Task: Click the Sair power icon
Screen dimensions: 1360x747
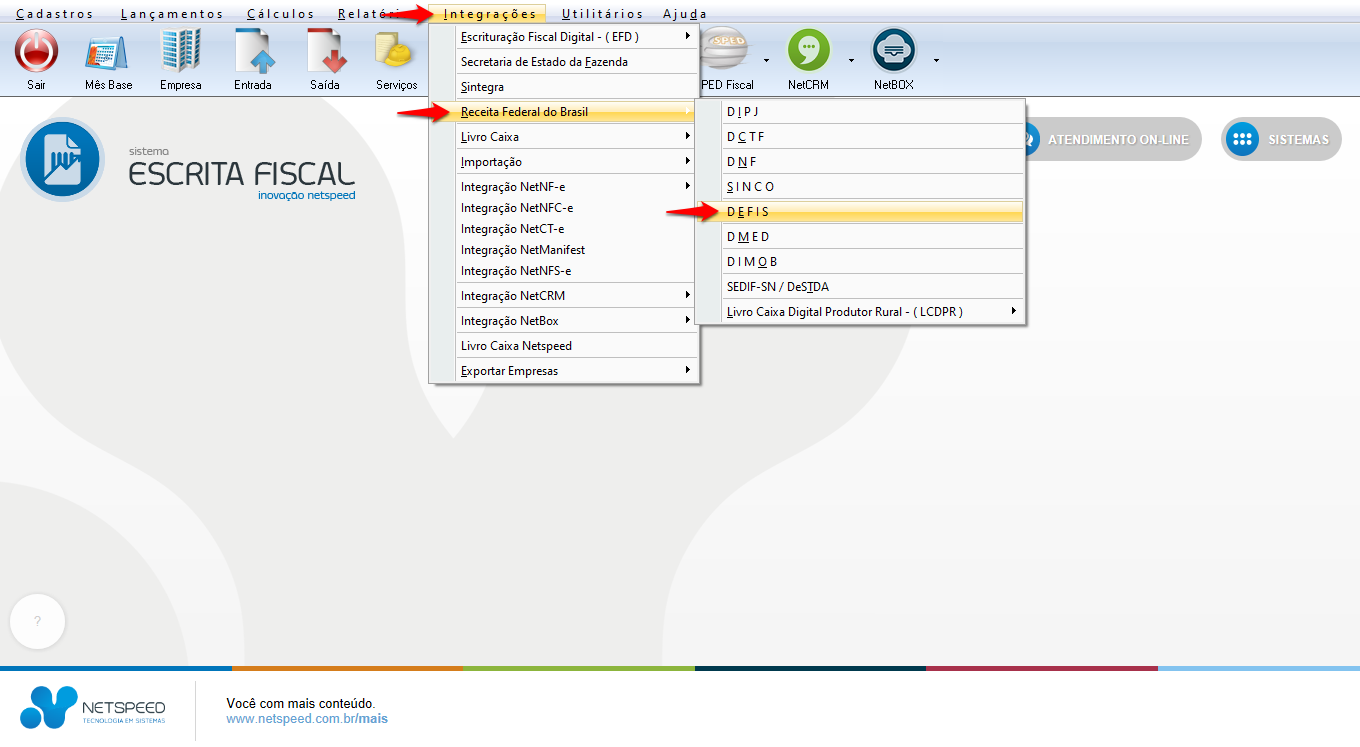Action: (37, 50)
